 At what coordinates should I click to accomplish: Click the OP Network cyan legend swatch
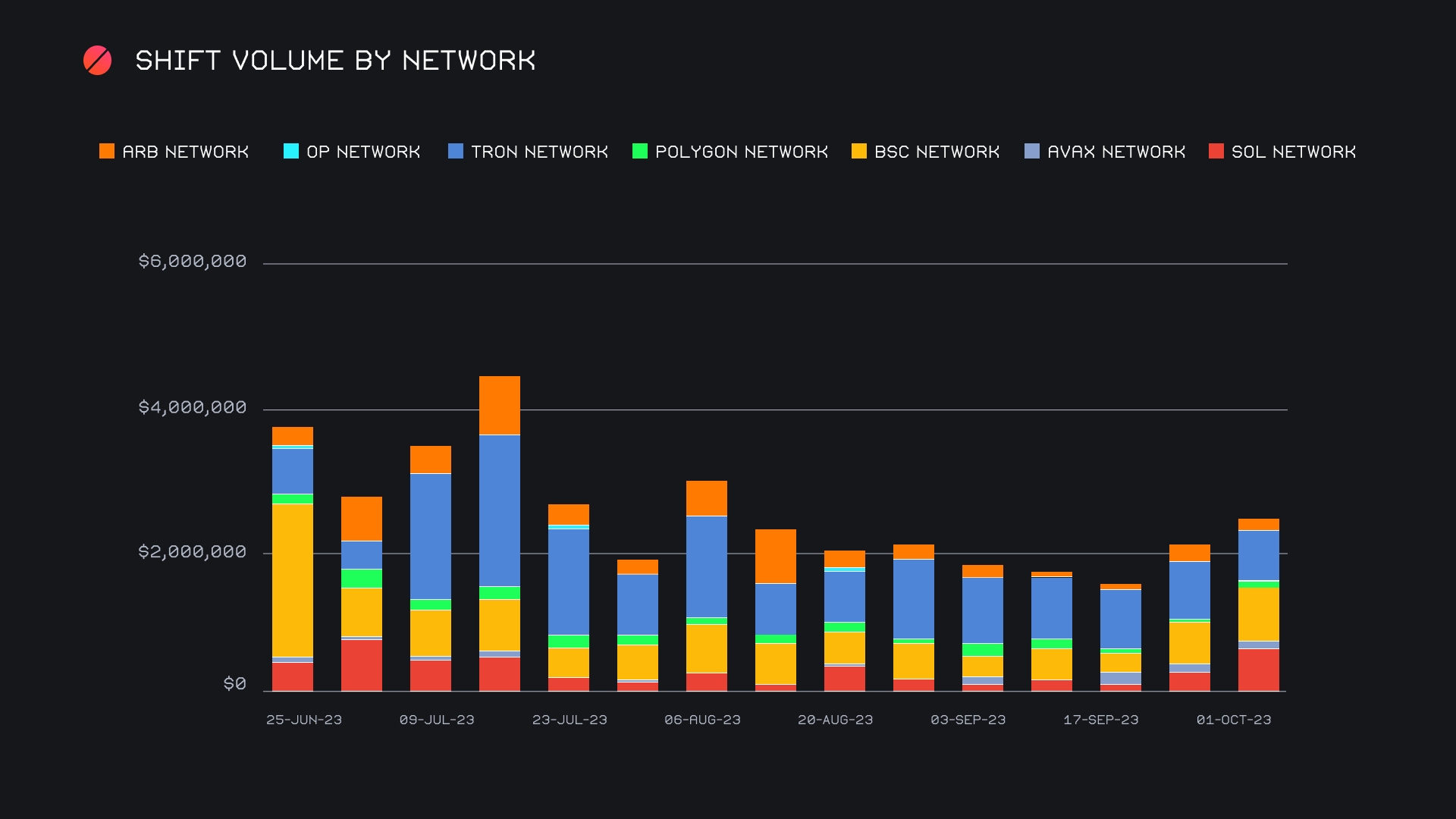[x=291, y=152]
